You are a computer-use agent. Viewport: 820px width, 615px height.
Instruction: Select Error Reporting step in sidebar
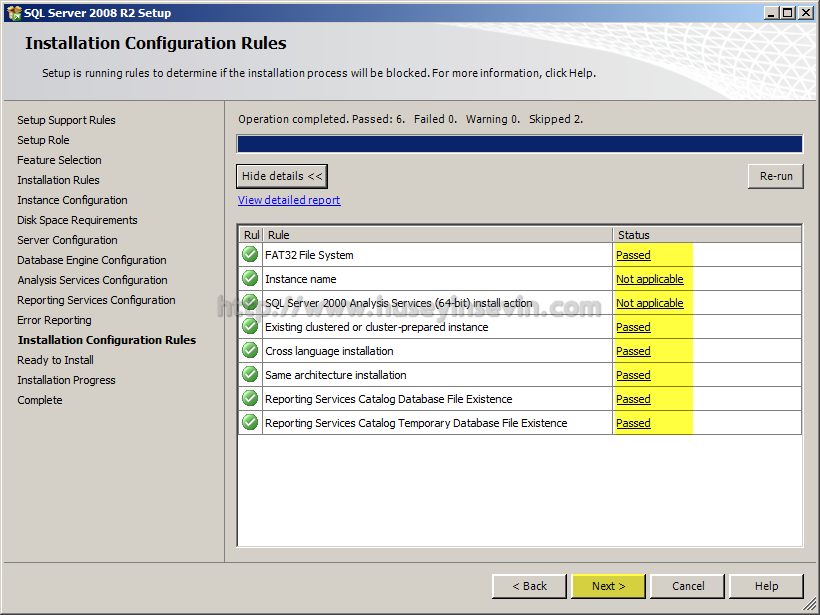54,320
